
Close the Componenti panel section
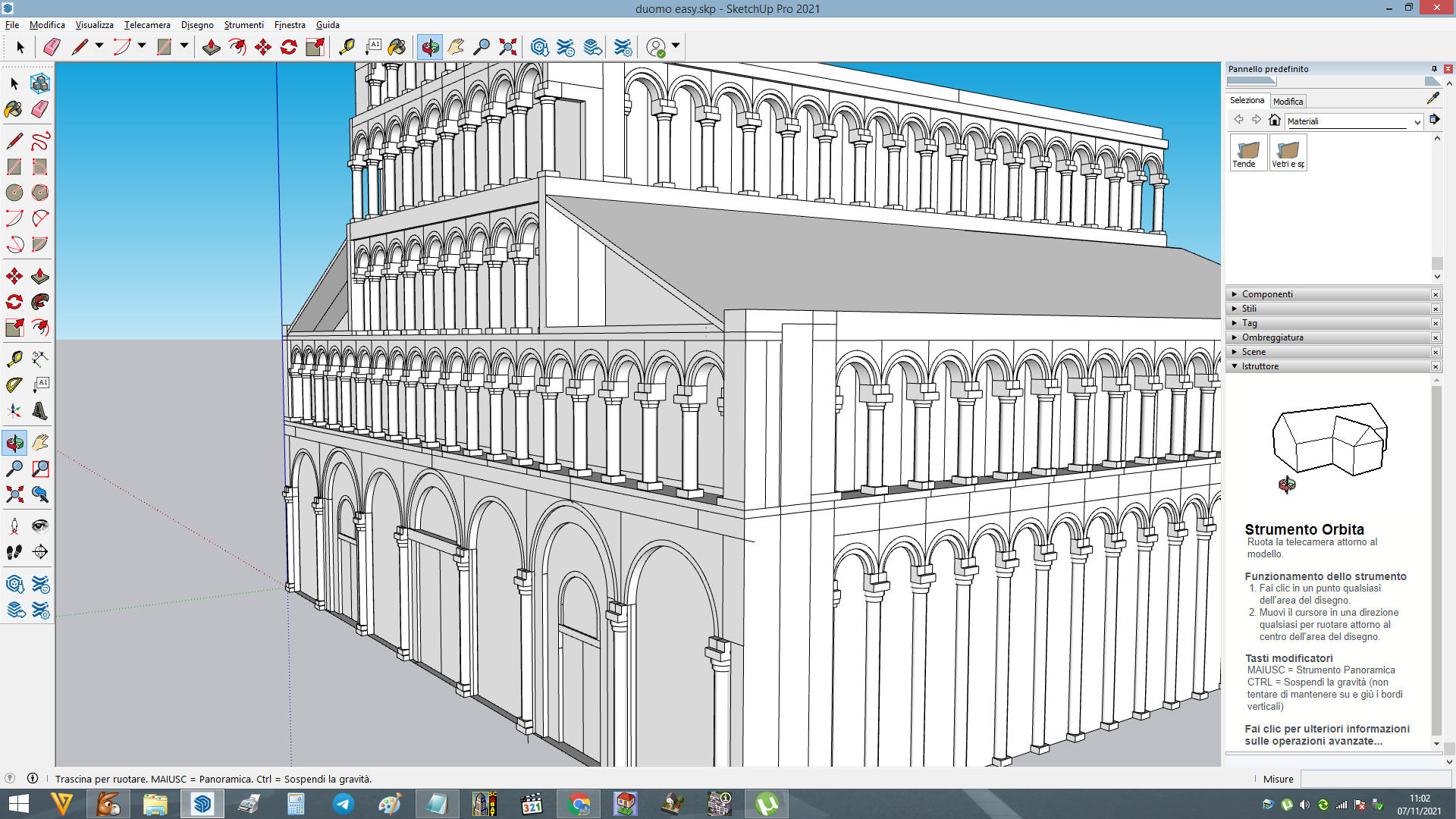pos(1436,294)
